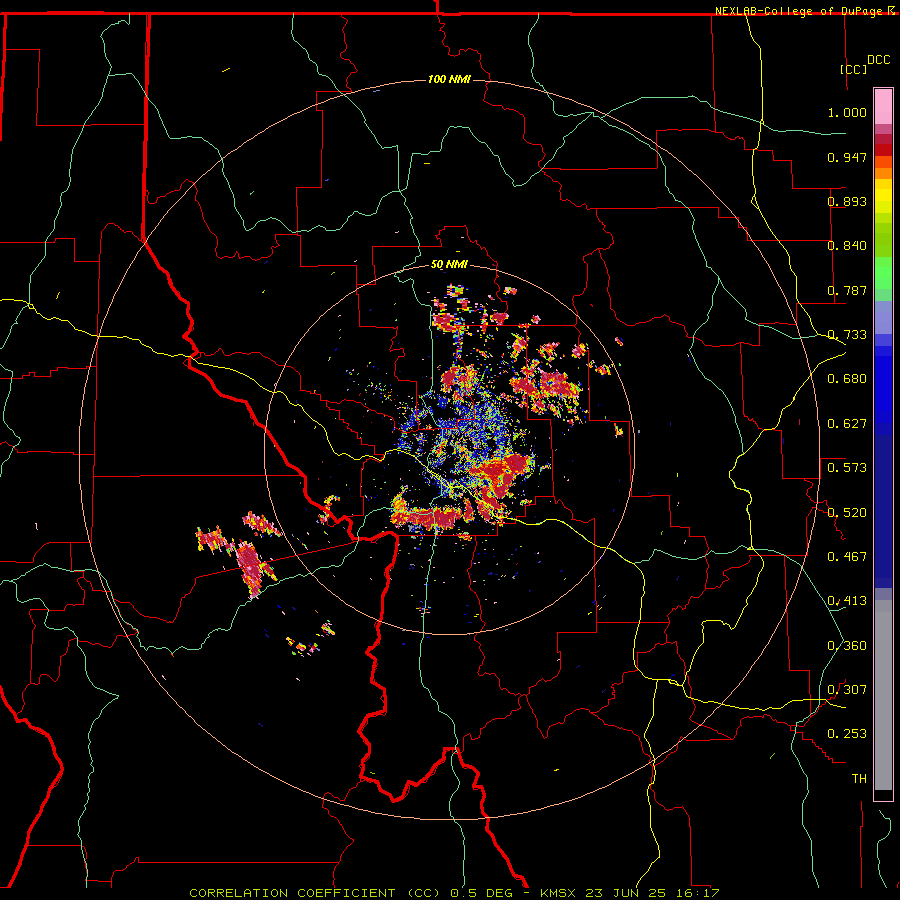The height and width of the screenshot is (900, 900).
Task: Click the 0.893 scale value
Action: [x=847, y=201]
